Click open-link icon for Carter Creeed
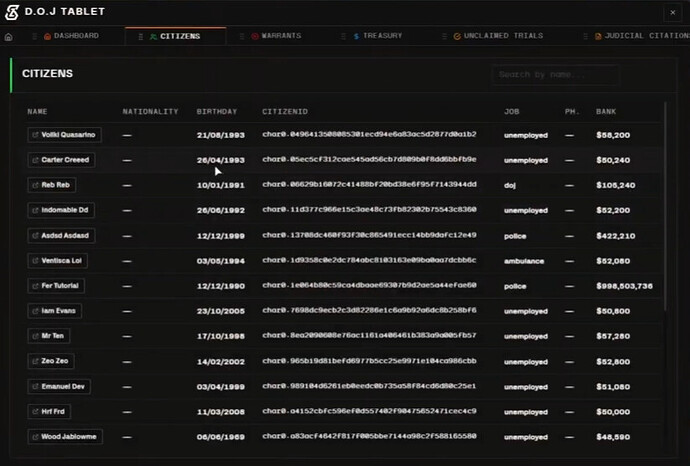Screen dimensions: 690x466 coord(36,160)
